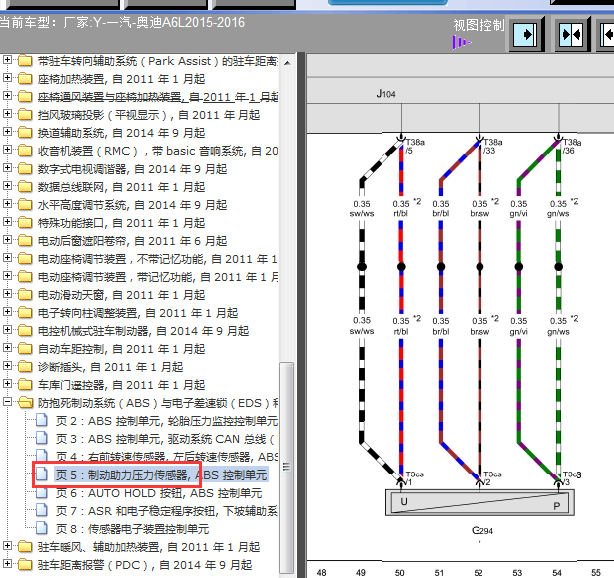Click the right-arrow view control button

tap(525, 35)
